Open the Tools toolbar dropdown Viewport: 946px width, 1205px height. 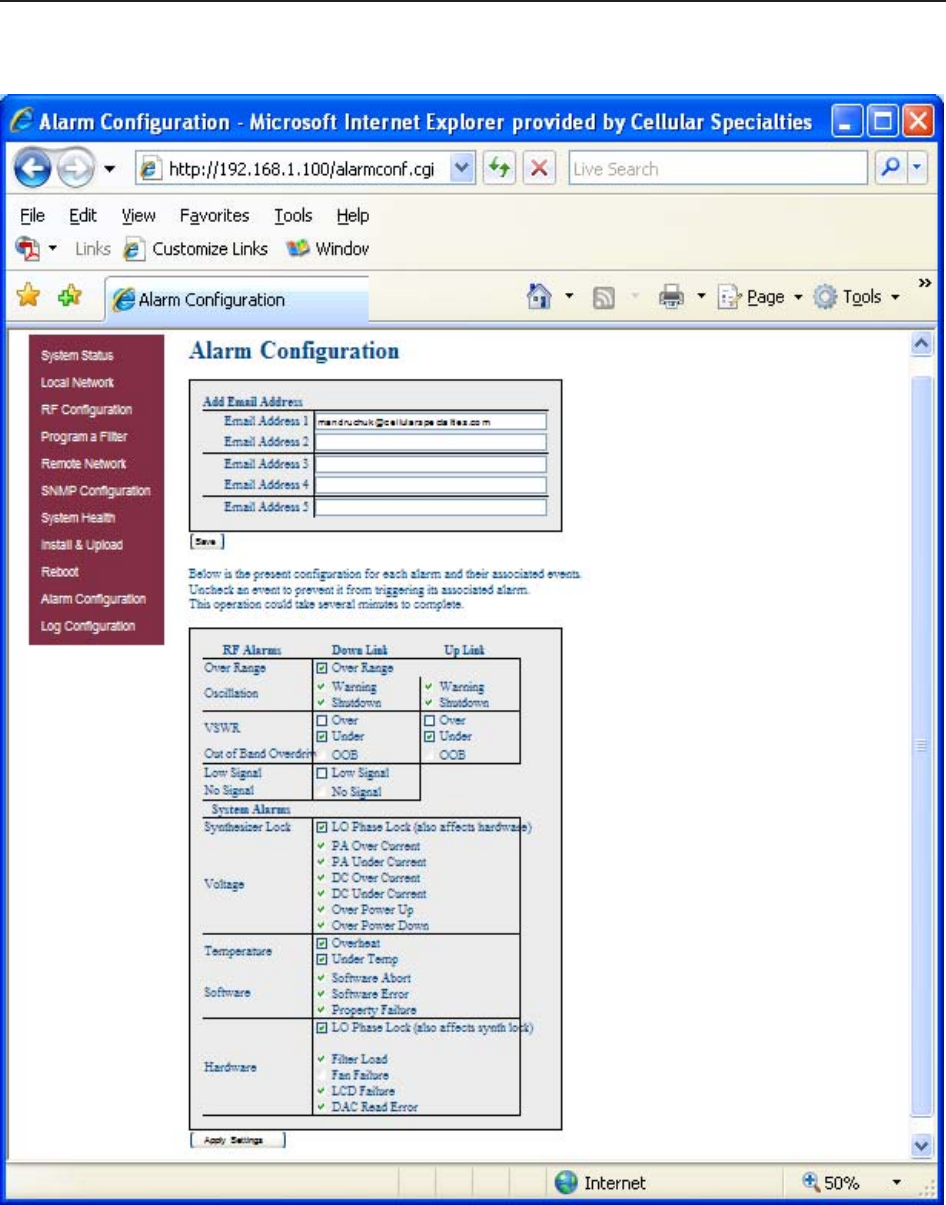click(x=857, y=297)
